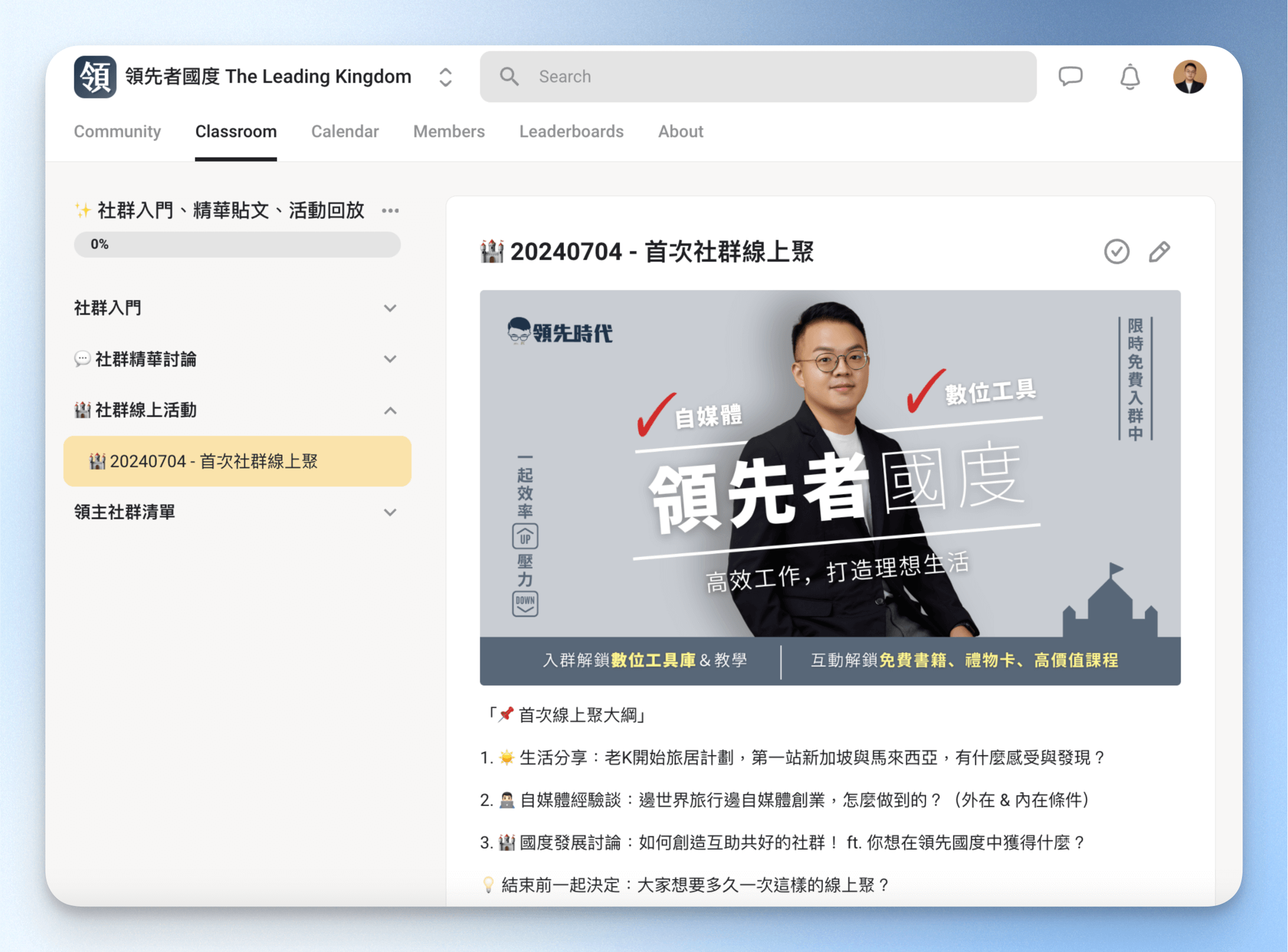The image size is (1288, 952).
Task: Collapse the 社群線上活動 section chevron
Action: pyautogui.click(x=390, y=410)
